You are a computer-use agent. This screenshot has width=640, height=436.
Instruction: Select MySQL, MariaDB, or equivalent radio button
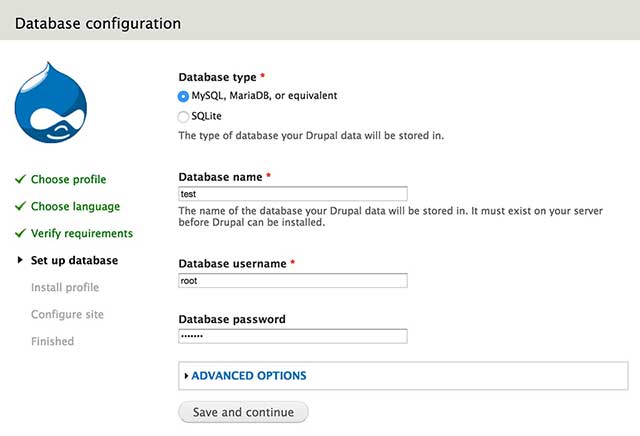click(184, 97)
